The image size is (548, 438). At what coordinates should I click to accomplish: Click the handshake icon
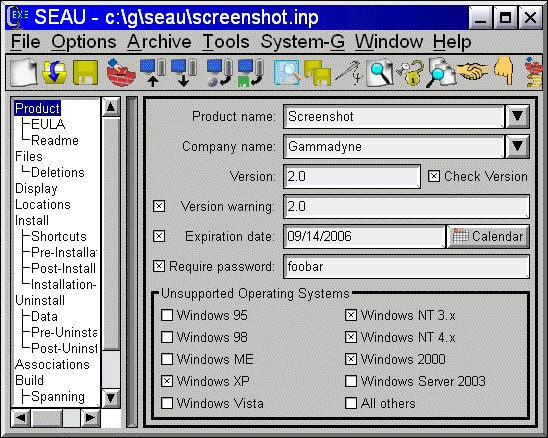click(x=472, y=71)
